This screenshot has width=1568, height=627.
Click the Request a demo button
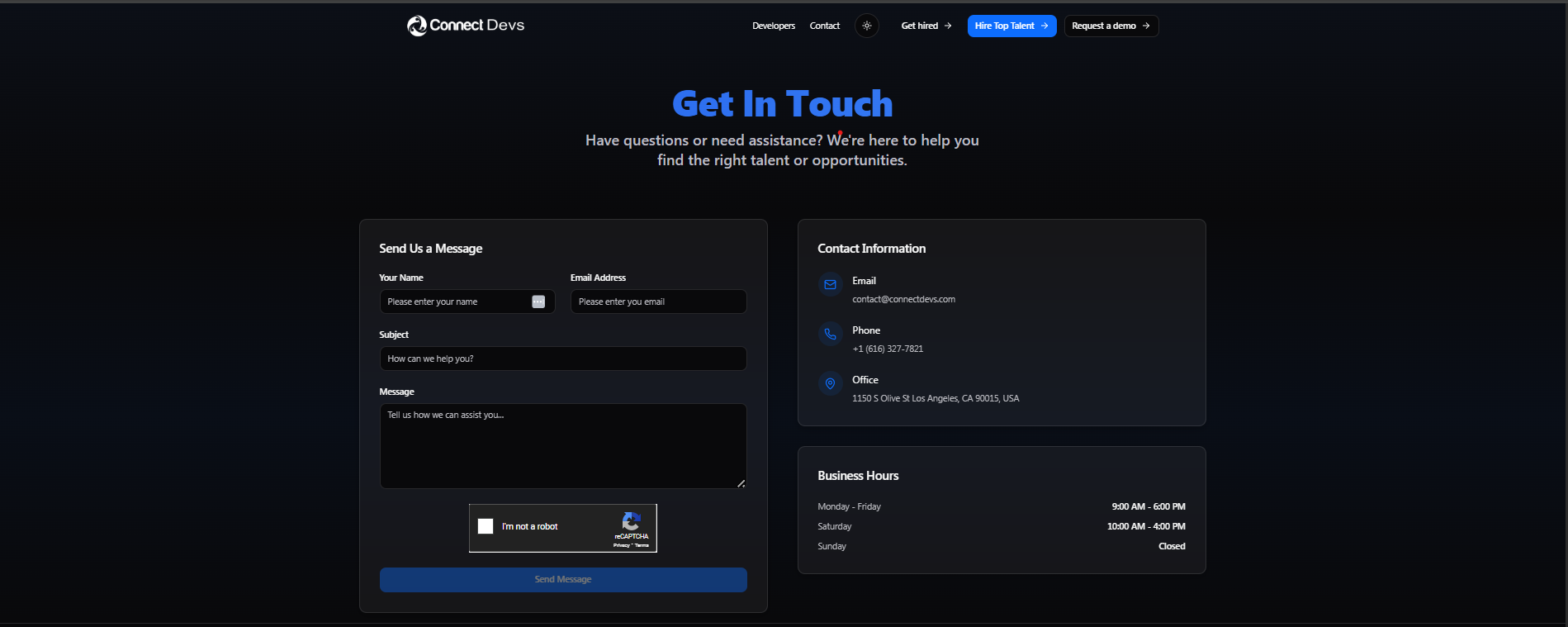(x=1111, y=26)
